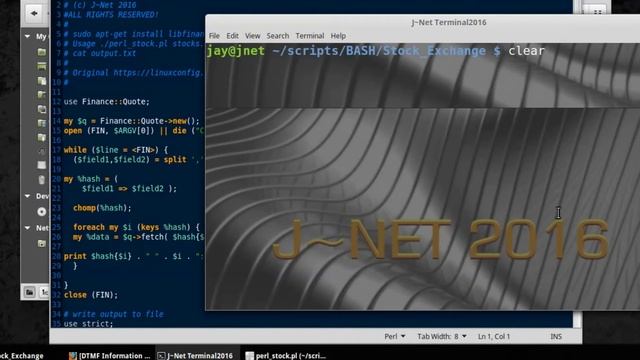Click comment '# write output to file'
Screen dimensions: 640x360
coord(113,314)
